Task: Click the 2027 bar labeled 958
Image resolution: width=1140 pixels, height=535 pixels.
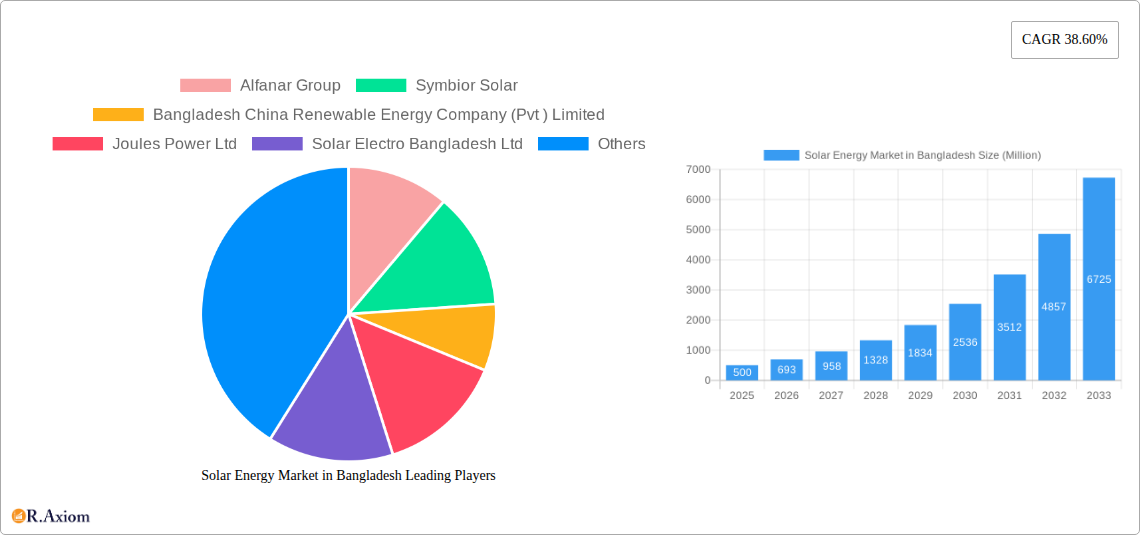Action: click(831, 366)
